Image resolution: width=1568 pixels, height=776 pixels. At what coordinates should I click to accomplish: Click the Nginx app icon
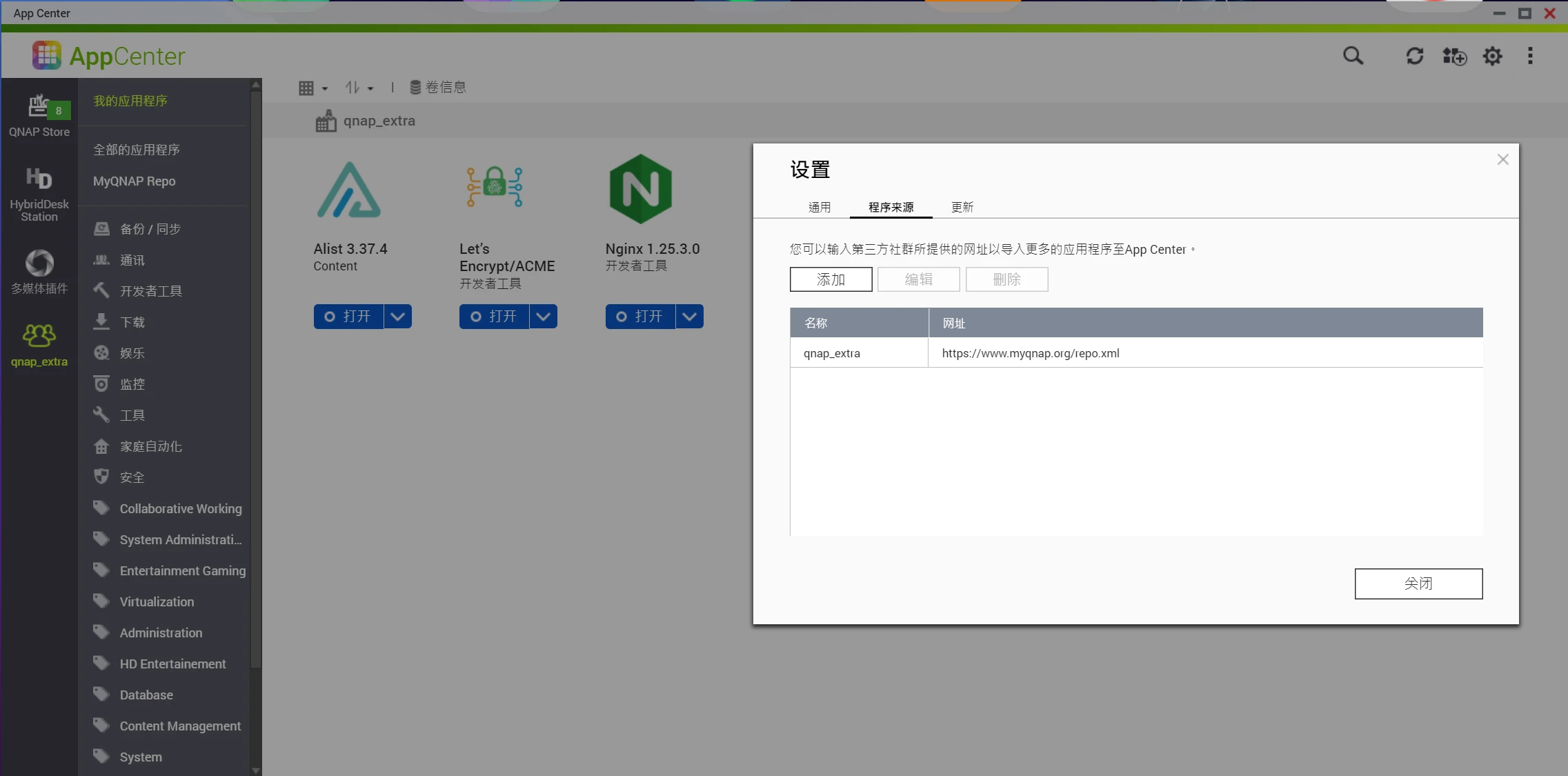tap(640, 189)
